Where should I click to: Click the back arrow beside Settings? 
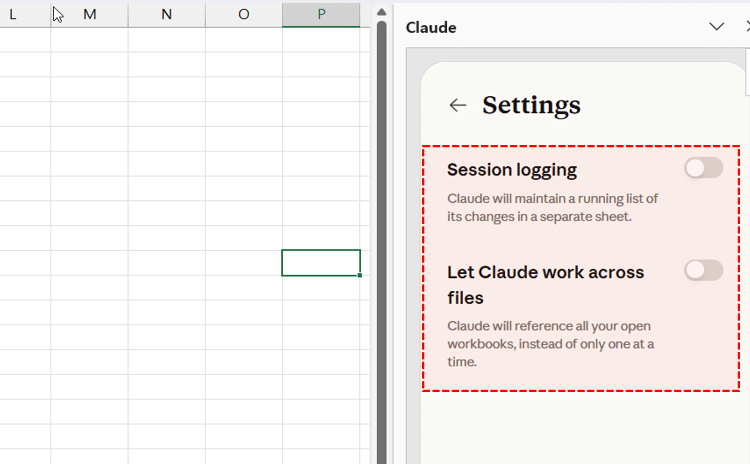458,105
